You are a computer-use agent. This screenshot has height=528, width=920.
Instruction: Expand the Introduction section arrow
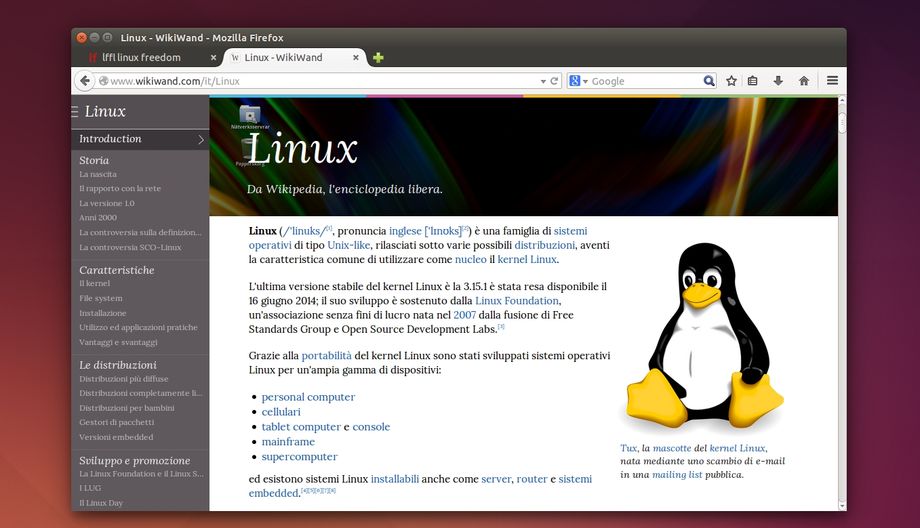[200, 140]
